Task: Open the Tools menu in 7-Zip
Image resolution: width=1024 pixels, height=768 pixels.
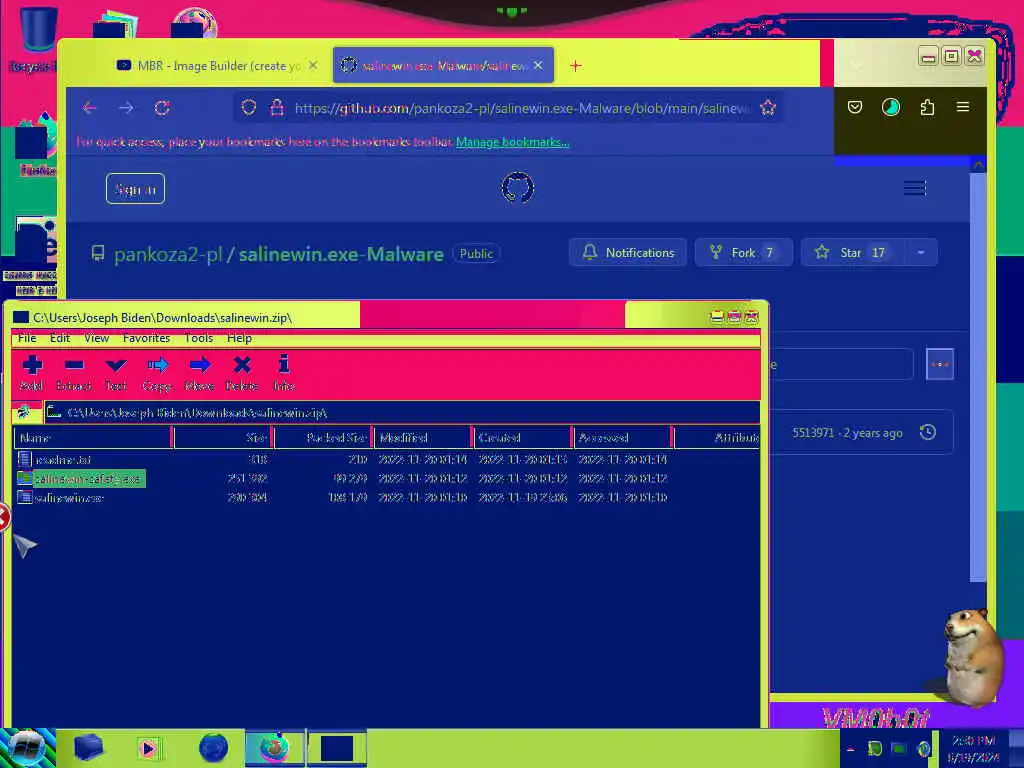Action: [x=199, y=338]
